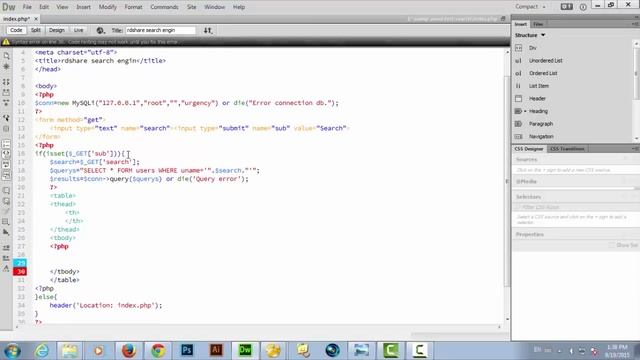Open the Format menu
Viewport: 640px width, 360px height.
(x=133, y=7)
